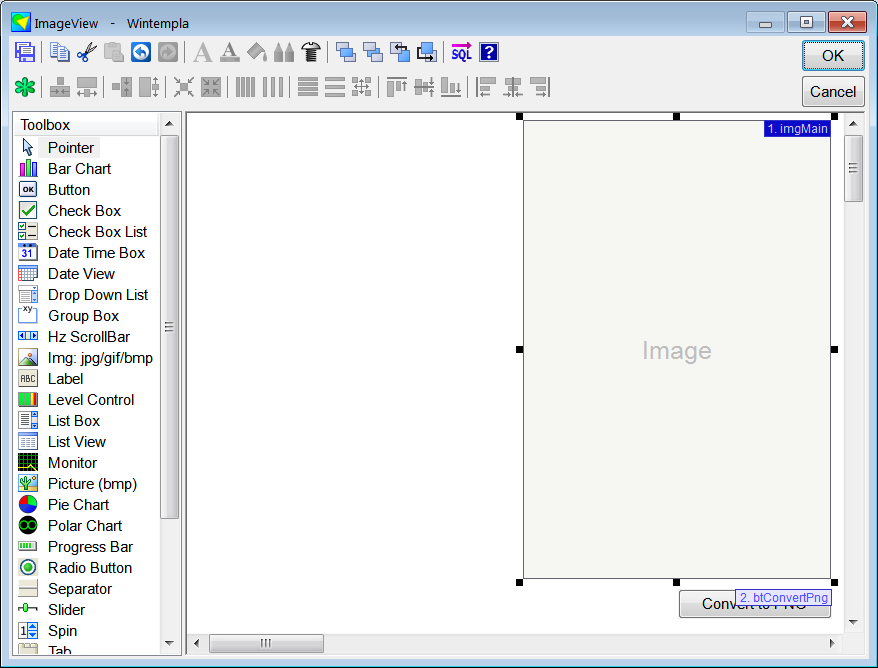The height and width of the screenshot is (668, 878).
Task: Click the four vertical bars spacing icon
Action: click(x=245, y=87)
